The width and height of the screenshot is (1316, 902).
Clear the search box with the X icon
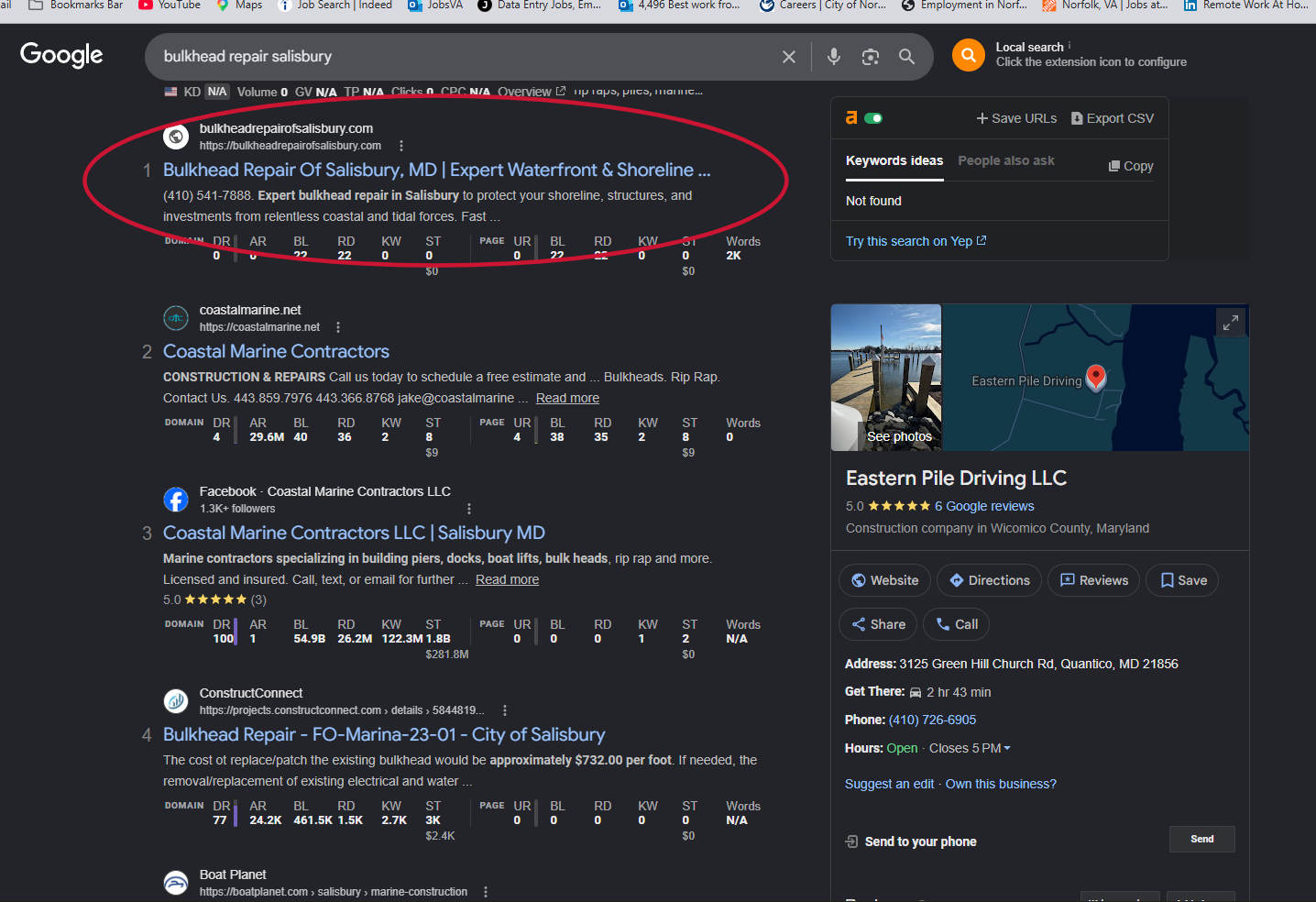click(x=788, y=57)
